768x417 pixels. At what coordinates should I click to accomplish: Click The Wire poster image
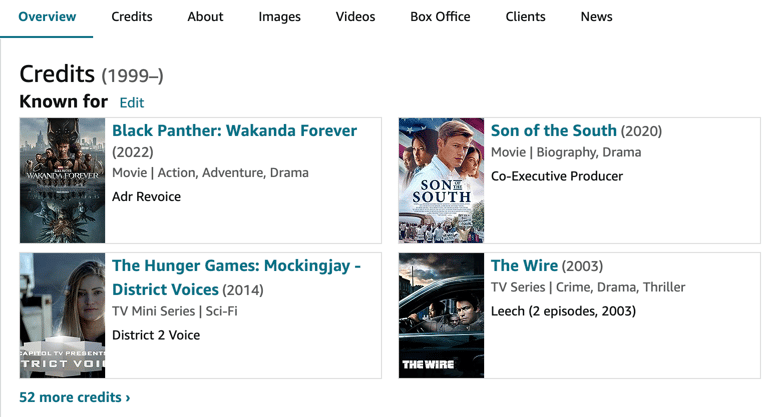point(441,316)
